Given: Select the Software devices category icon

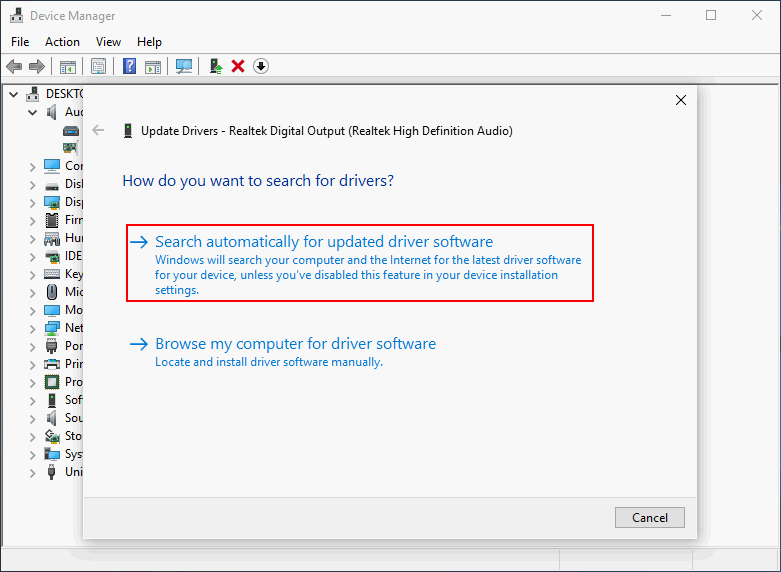Looking at the screenshot, I should point(52,400).
